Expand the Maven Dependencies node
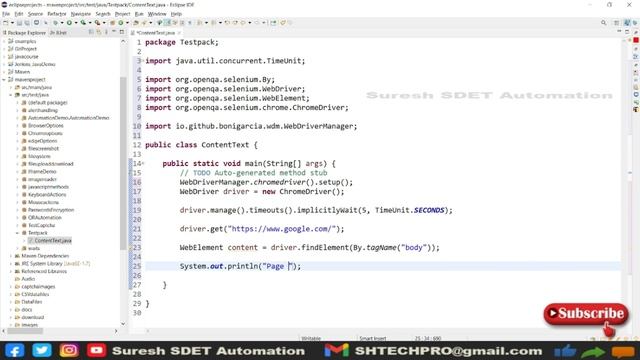 (11, 256)
